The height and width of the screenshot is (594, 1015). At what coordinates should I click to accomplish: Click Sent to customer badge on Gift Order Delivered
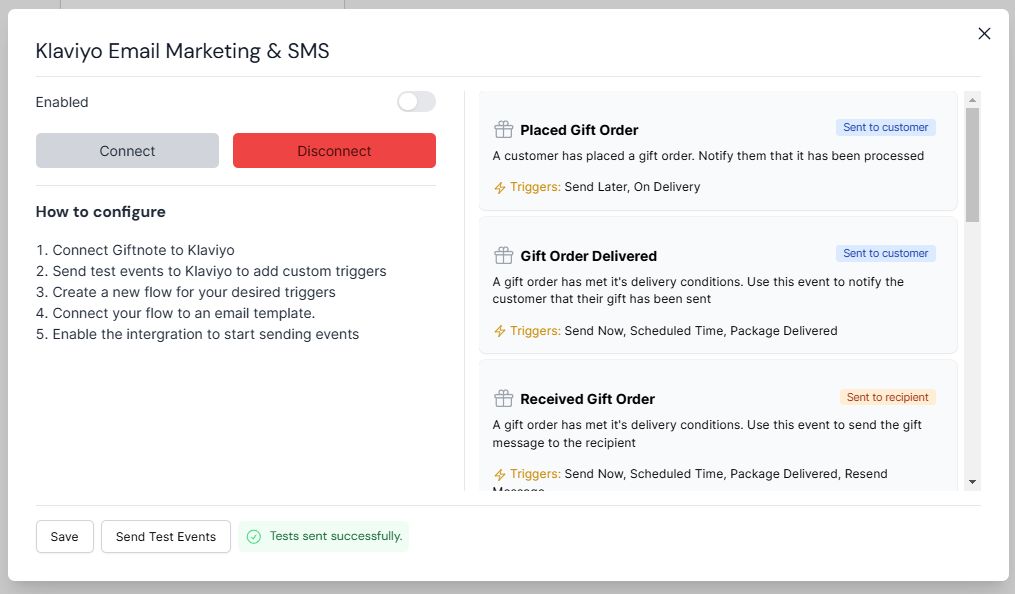tap(886, 254)
